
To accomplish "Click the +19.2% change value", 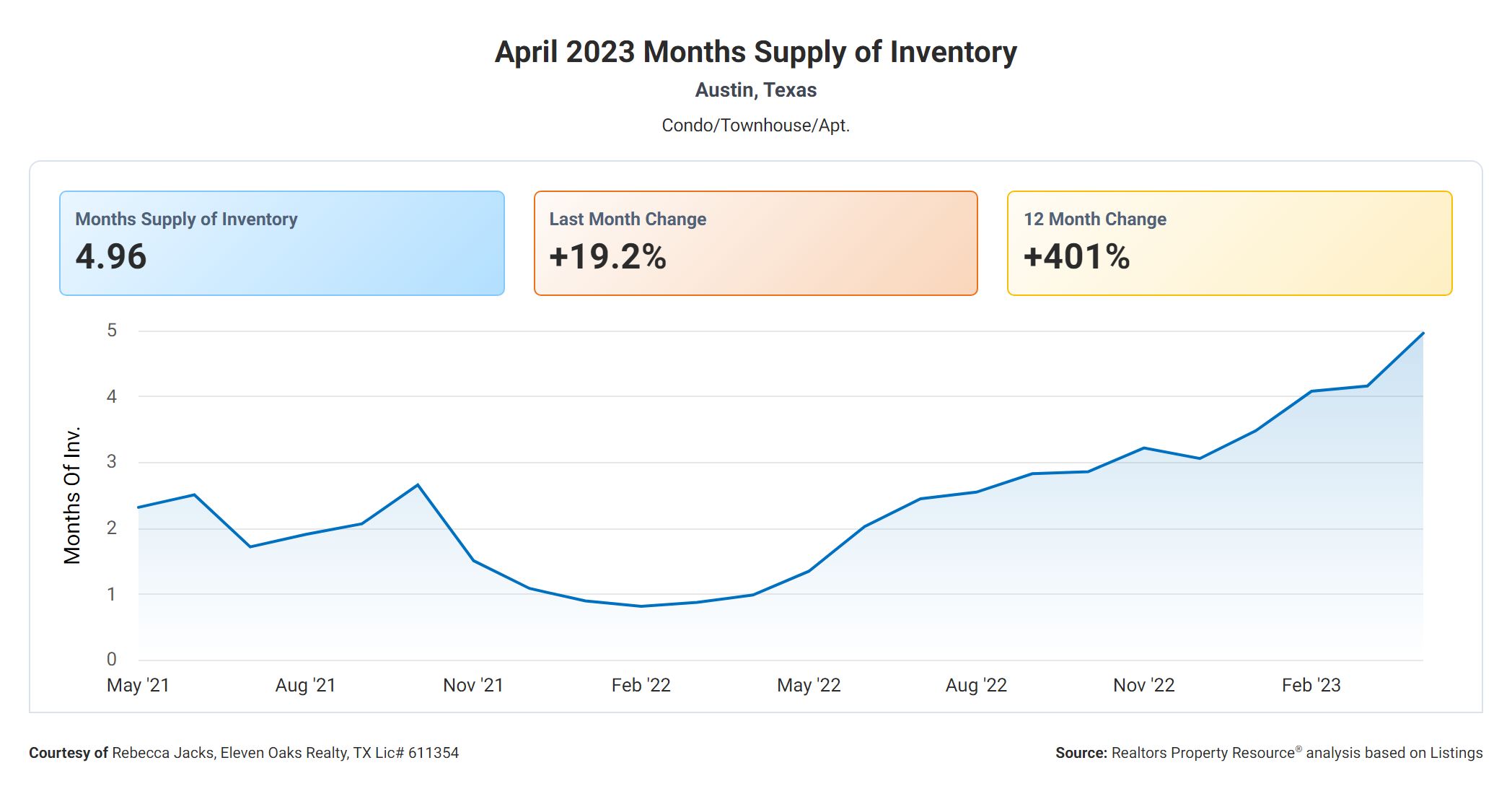I will [607, 257].
